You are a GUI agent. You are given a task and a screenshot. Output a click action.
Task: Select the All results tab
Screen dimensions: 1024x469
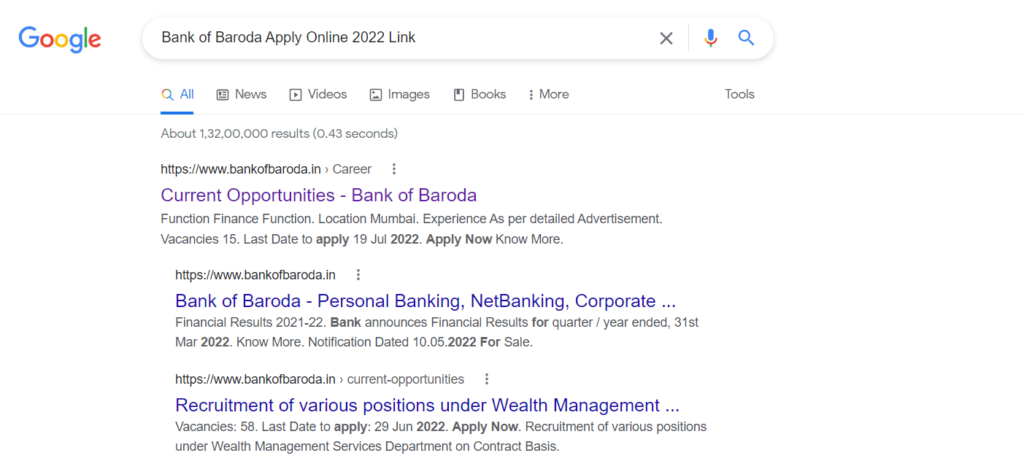(x=178, y=94)
